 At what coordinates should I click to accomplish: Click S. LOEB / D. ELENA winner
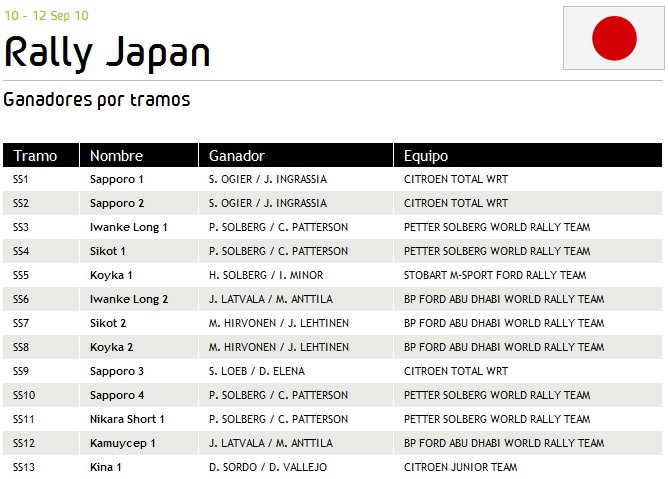pyautogui.click(x=258, y=371)
